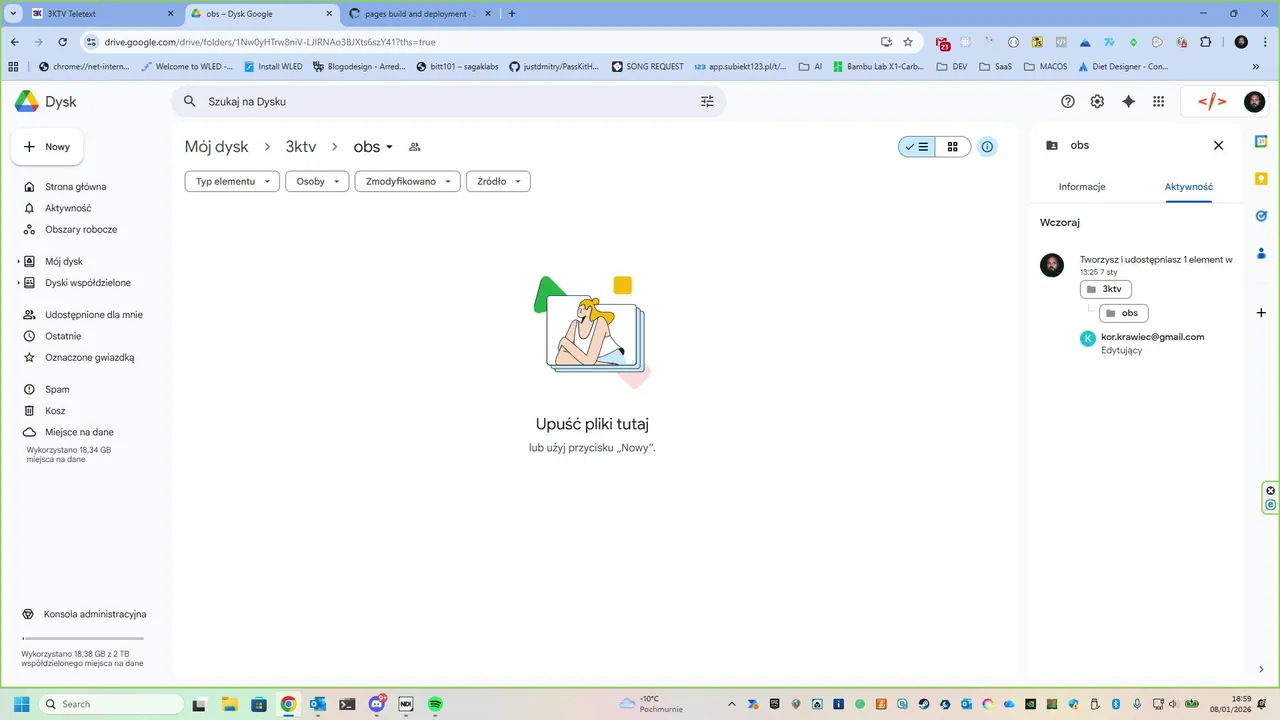Viewport: 1280px width, 720px height.
Task: Open the Zmodyfikowano filter dropdown
Action: click(x=408, y=181)
